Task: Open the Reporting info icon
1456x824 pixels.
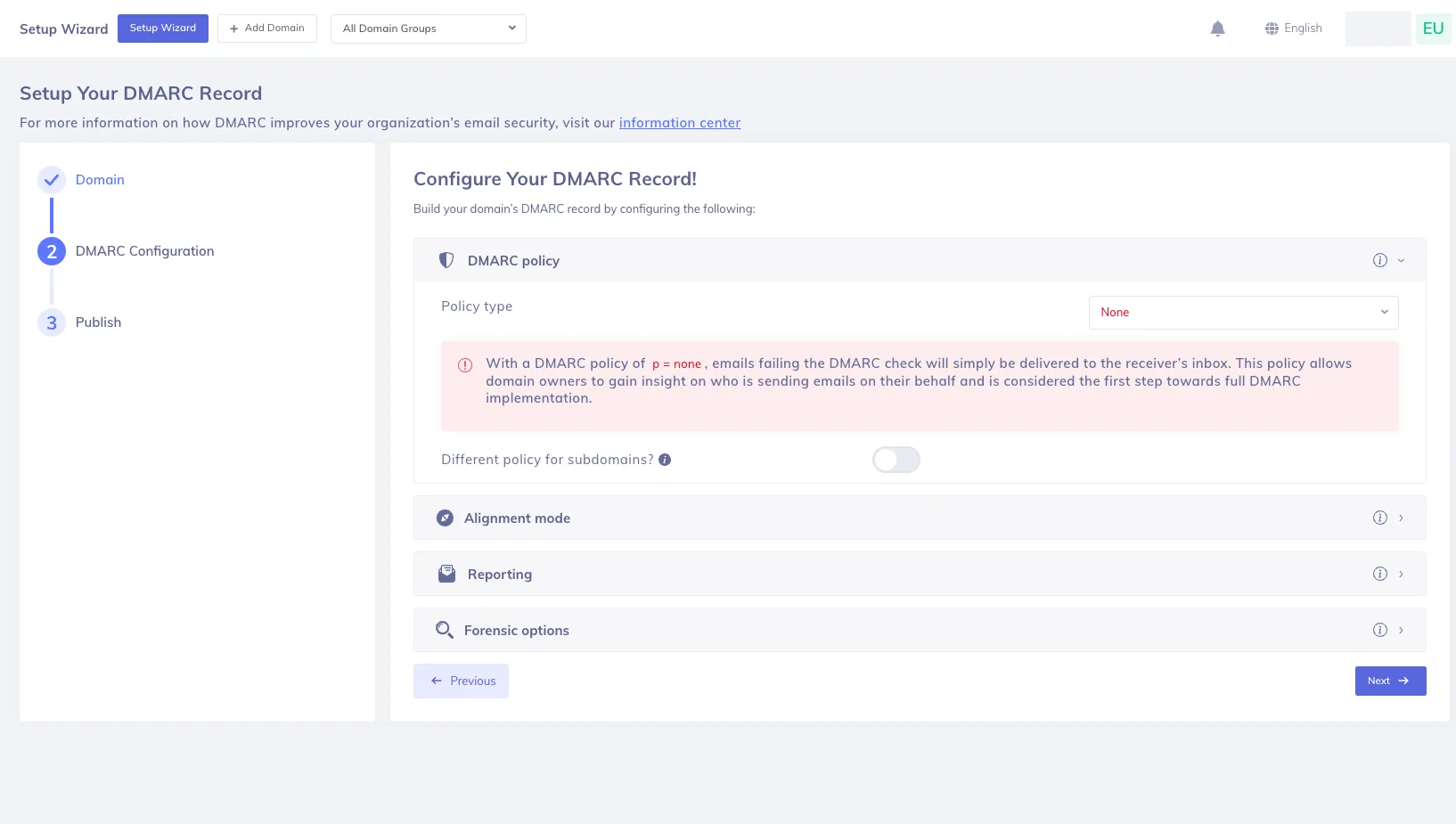Action: [x=1379, y=574]
